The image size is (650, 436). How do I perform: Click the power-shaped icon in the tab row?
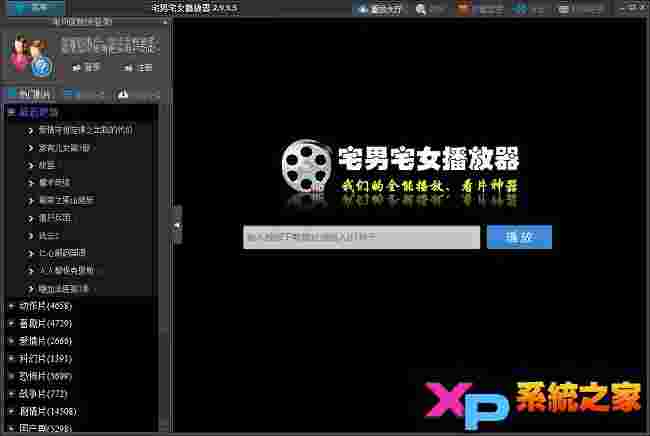tap(123, 95)
